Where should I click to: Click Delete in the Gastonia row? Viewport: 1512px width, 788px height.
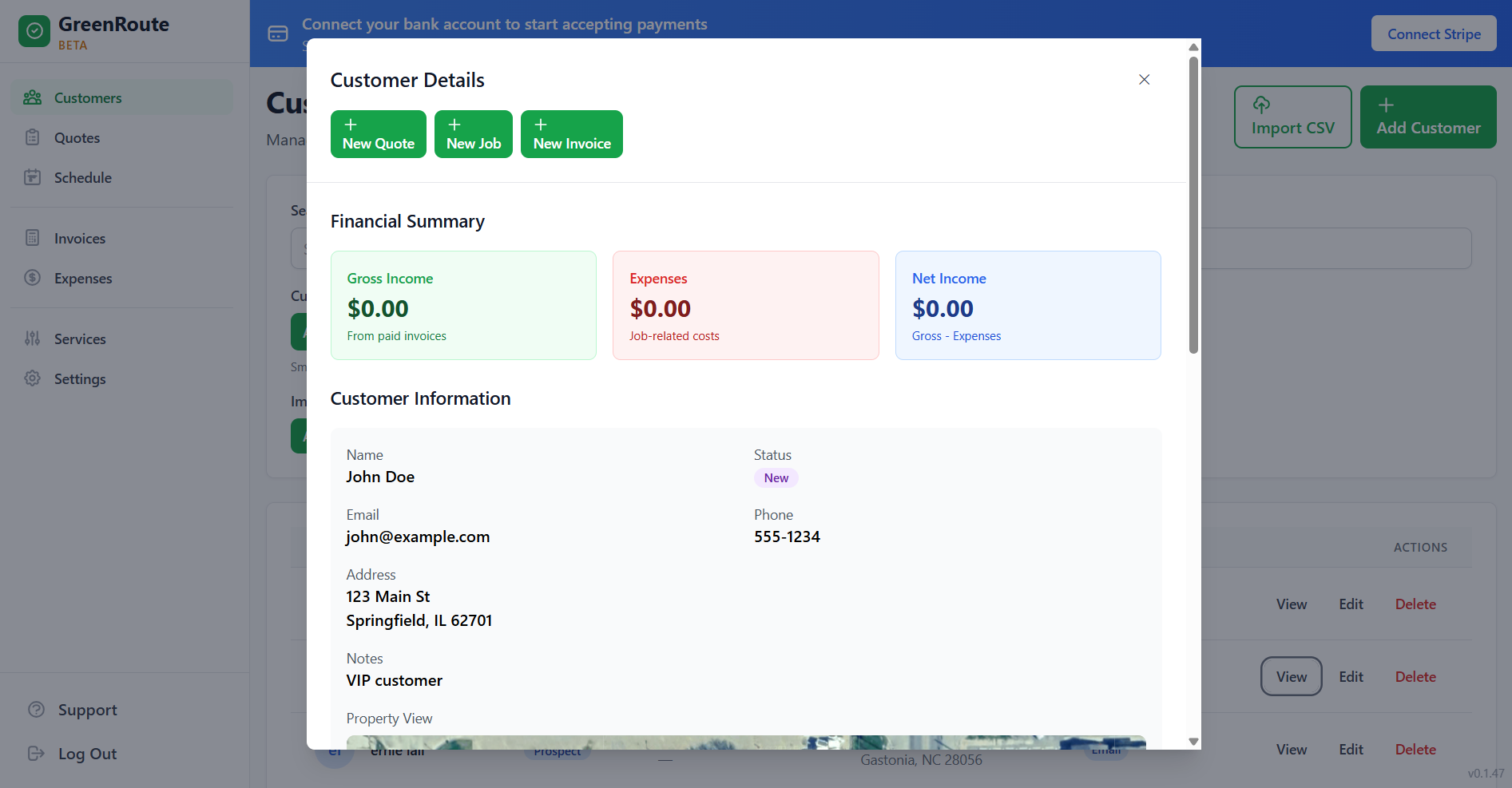click(x=1415, y=750)
